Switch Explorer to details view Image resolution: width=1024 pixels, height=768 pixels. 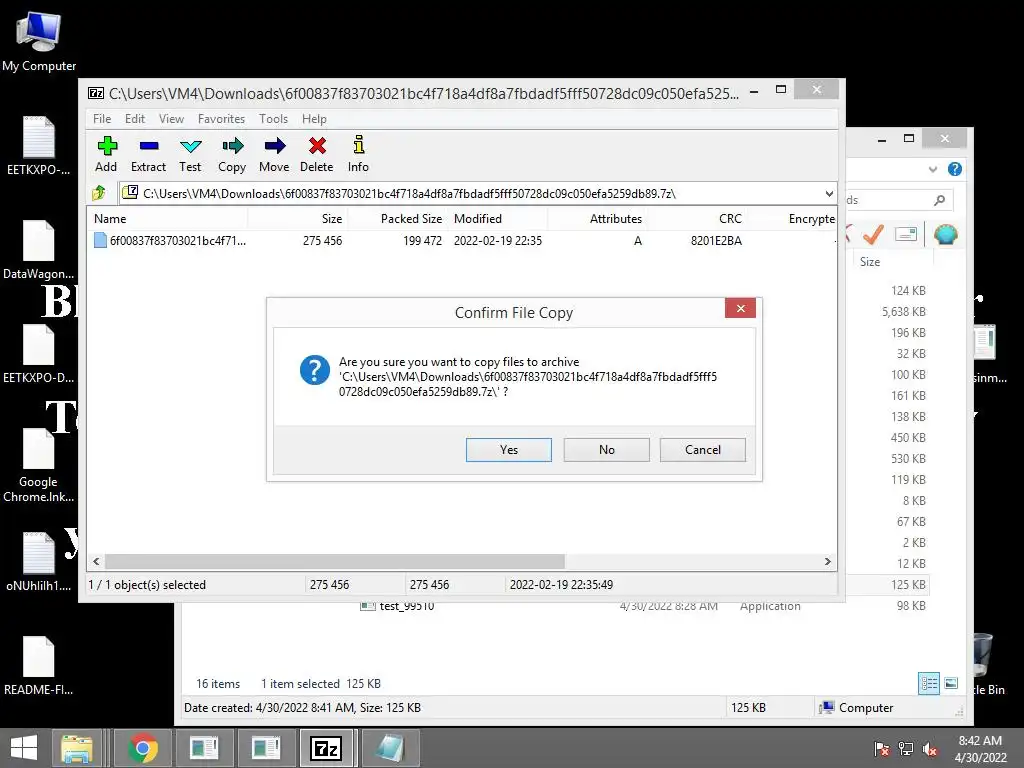click(929, 684)
